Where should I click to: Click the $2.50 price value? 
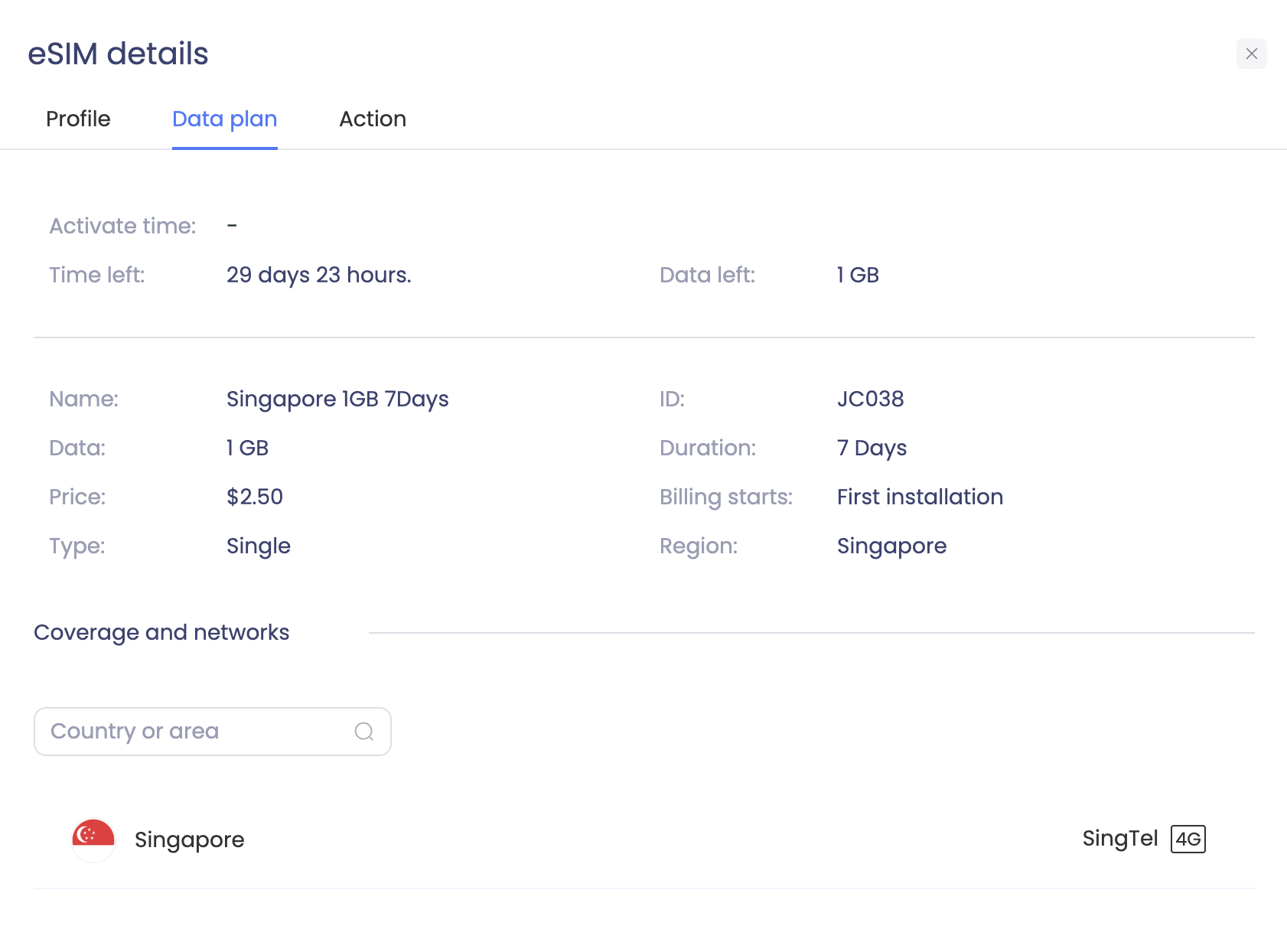click(255, 497)
